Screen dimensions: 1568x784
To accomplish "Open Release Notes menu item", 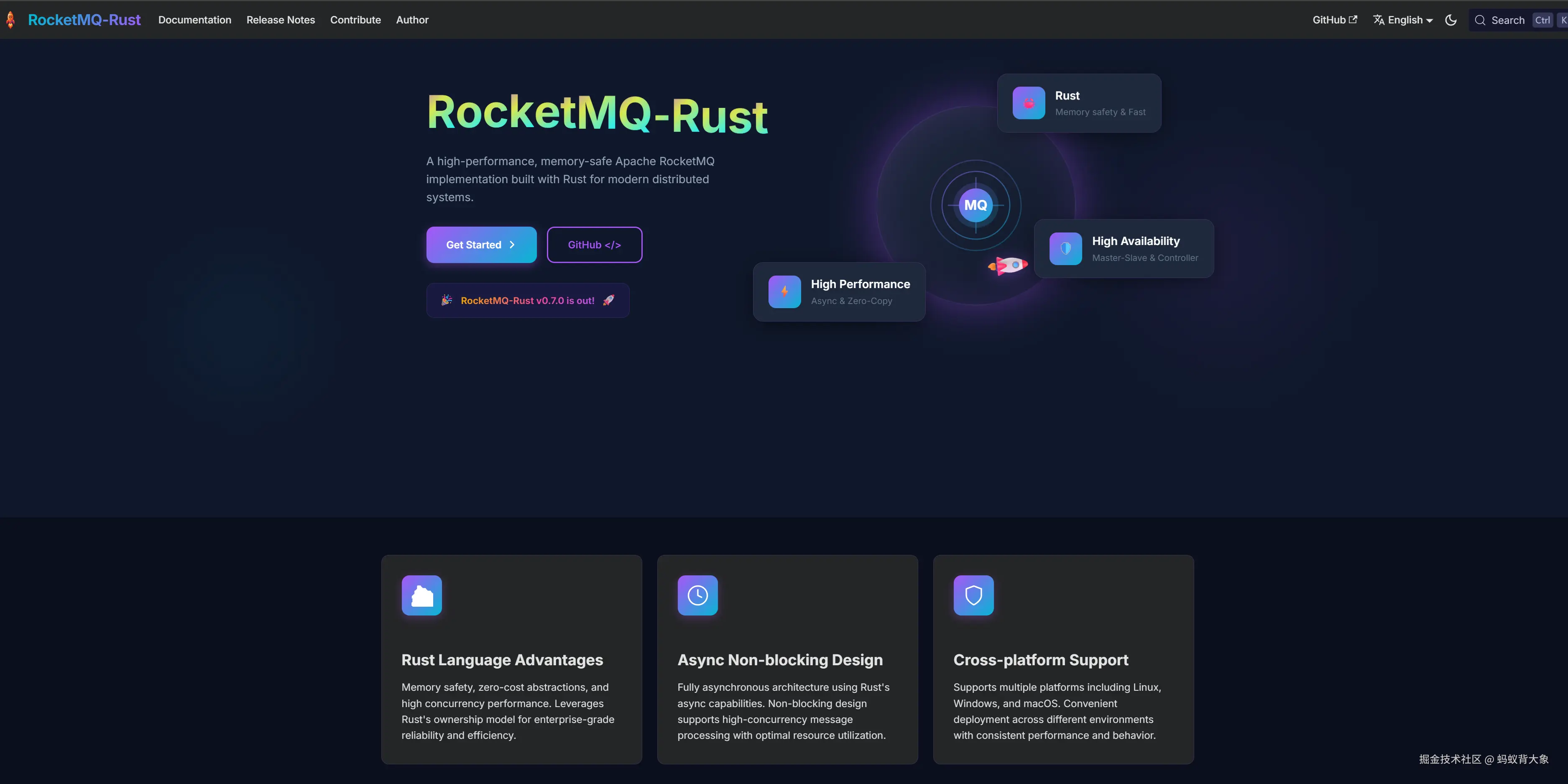I will [x=281, y=20].
